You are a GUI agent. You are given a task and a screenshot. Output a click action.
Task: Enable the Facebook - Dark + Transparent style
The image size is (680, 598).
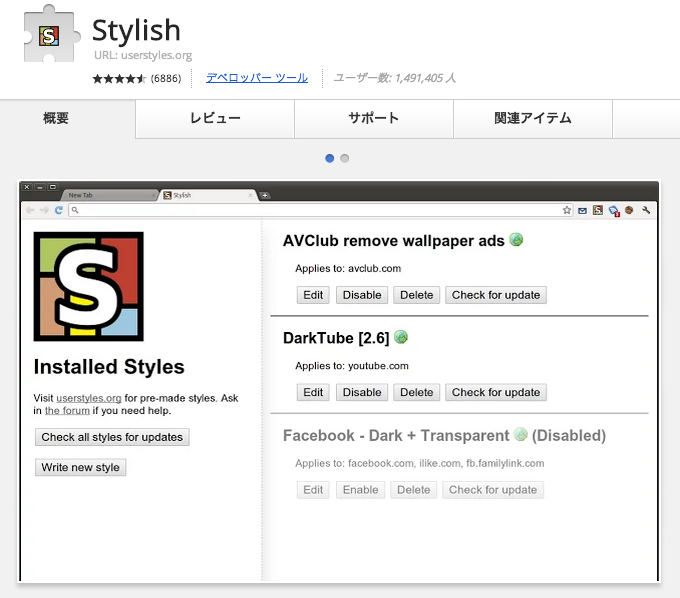coord(360,490)
